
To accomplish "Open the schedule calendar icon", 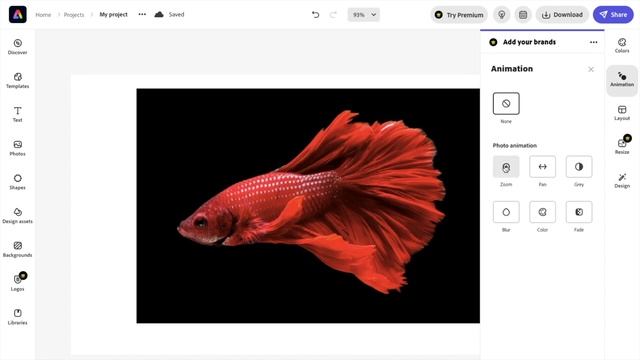I will [x=523, y=15].
